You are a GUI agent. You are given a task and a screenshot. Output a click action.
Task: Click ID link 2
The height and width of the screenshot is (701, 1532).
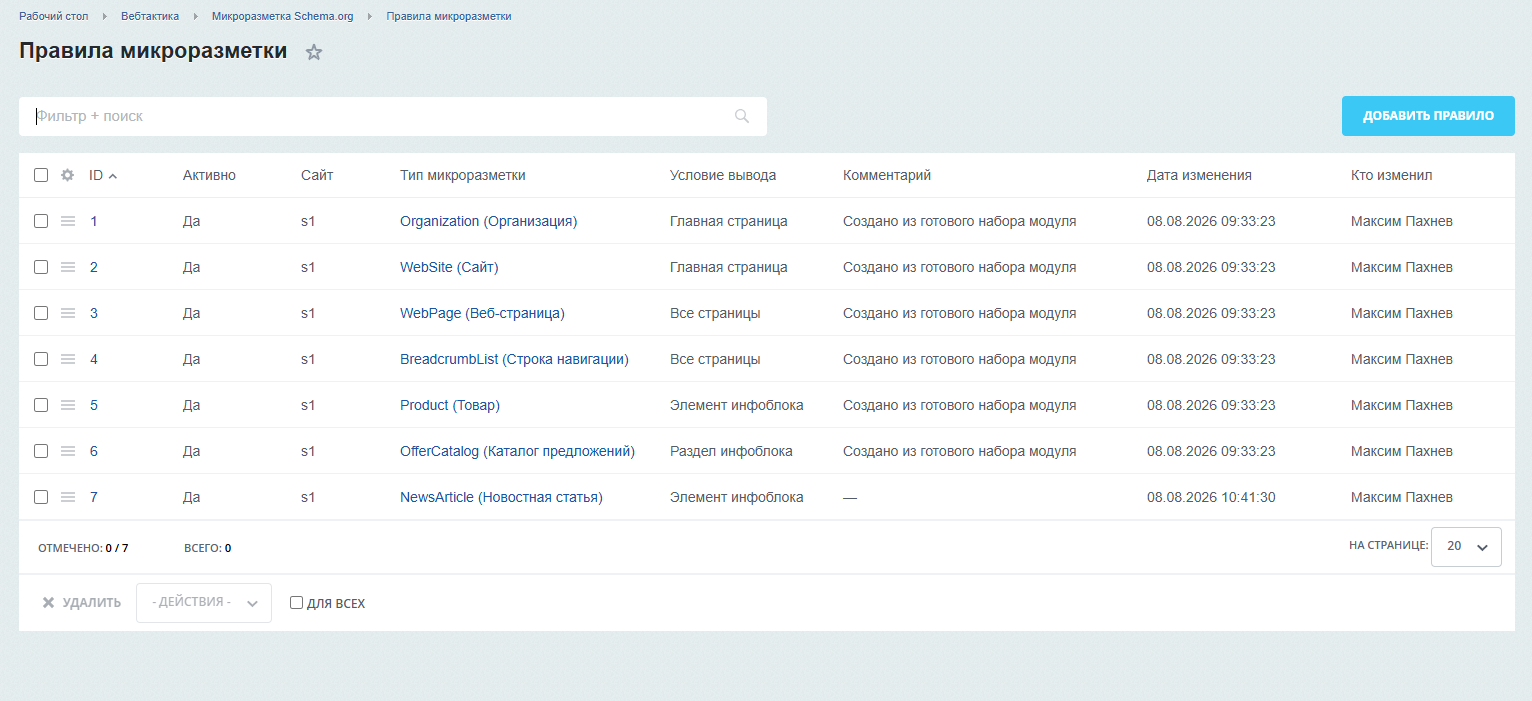click(94, 267)
